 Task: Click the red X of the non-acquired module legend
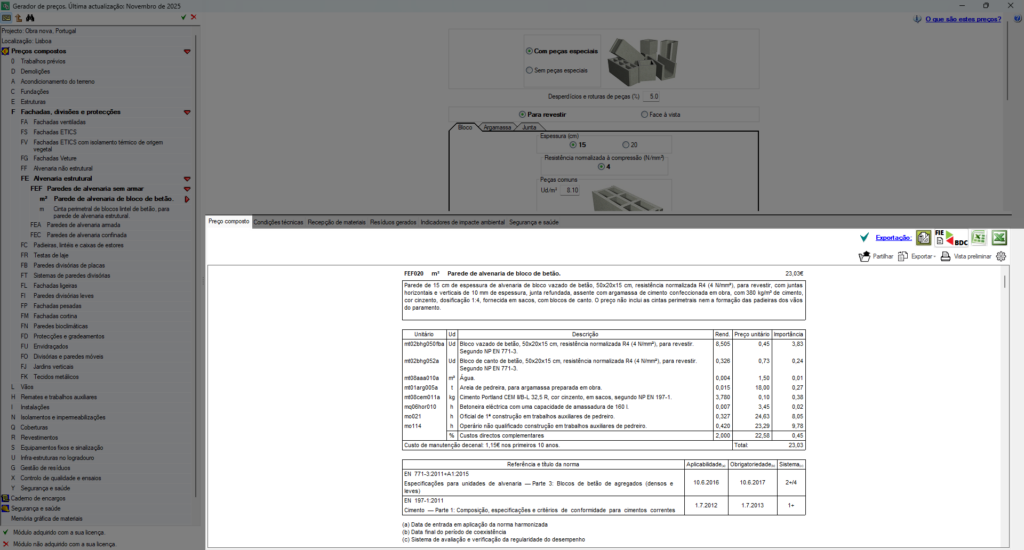pos(5,543)
